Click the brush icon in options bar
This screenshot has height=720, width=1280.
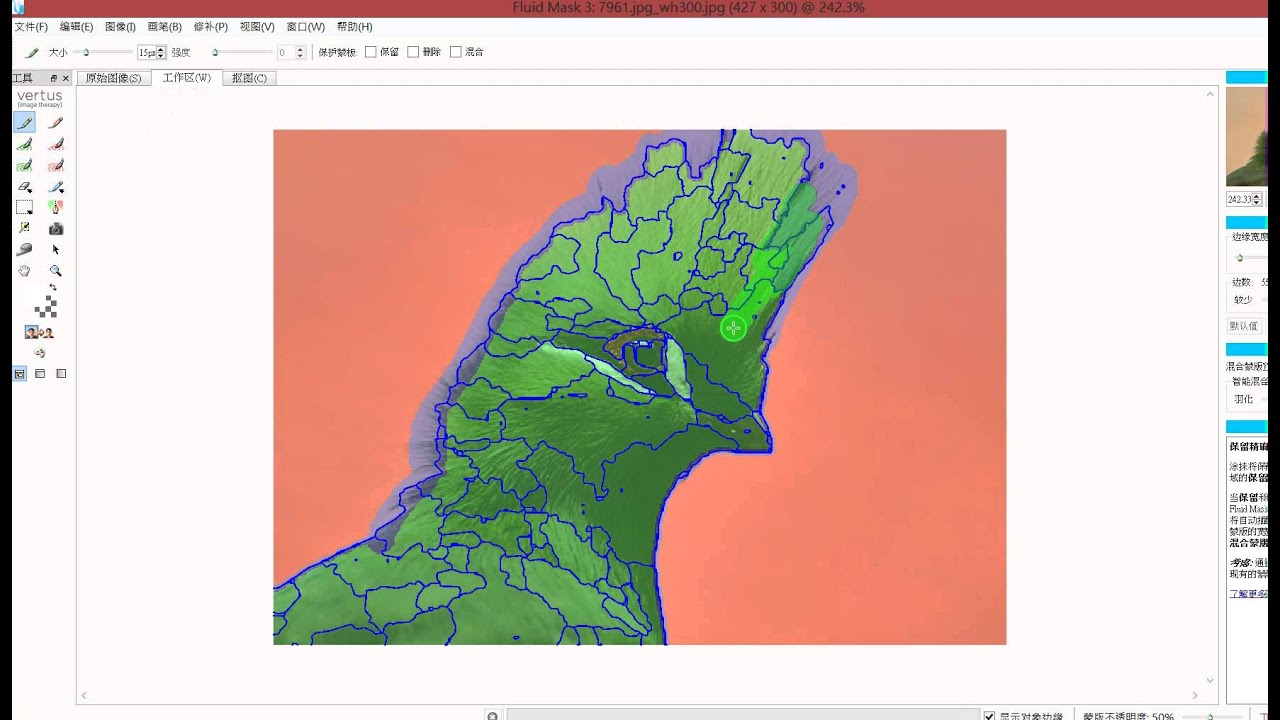point(32,52)
